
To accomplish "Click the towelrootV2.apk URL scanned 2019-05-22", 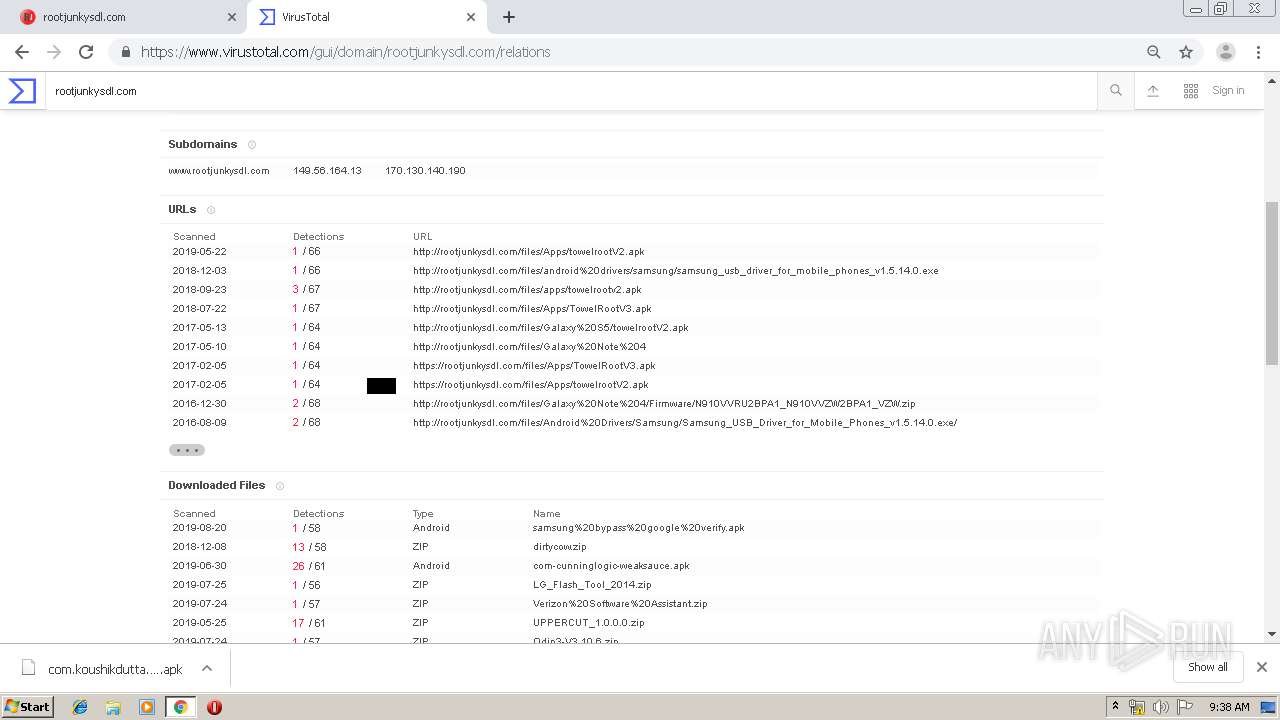I will [529, 252].
